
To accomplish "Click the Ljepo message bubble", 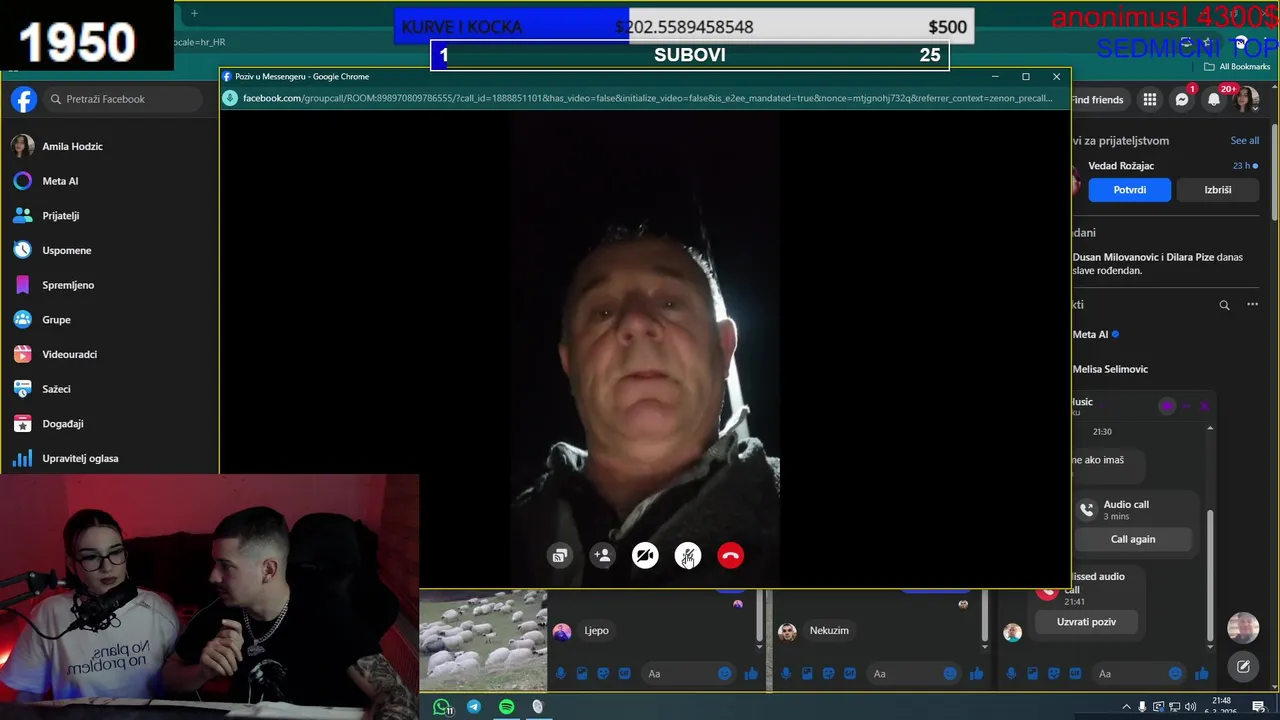I will pyautogui.click(x=597, y=631).
